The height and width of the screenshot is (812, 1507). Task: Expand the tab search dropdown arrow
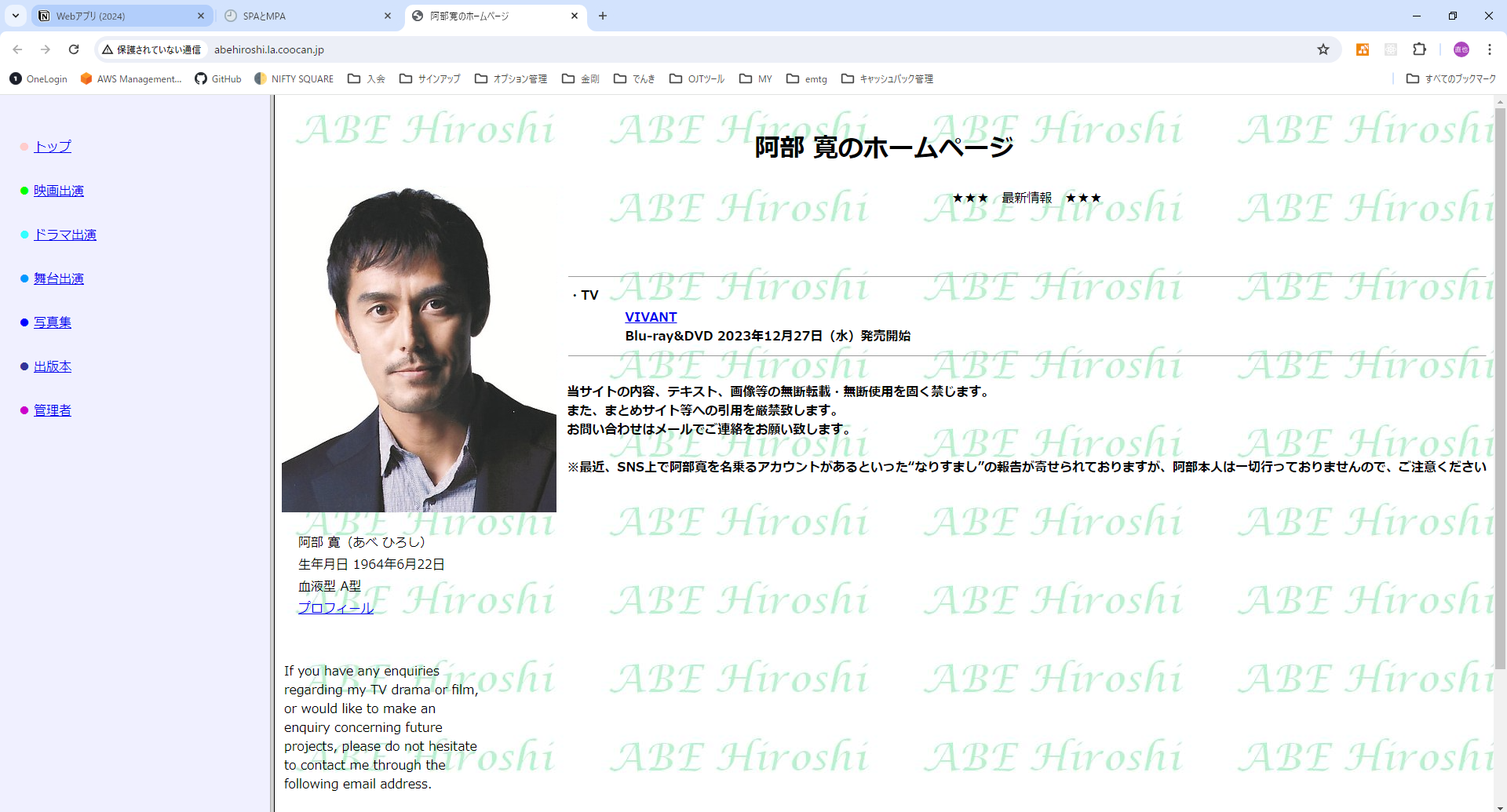click(15, 16)
